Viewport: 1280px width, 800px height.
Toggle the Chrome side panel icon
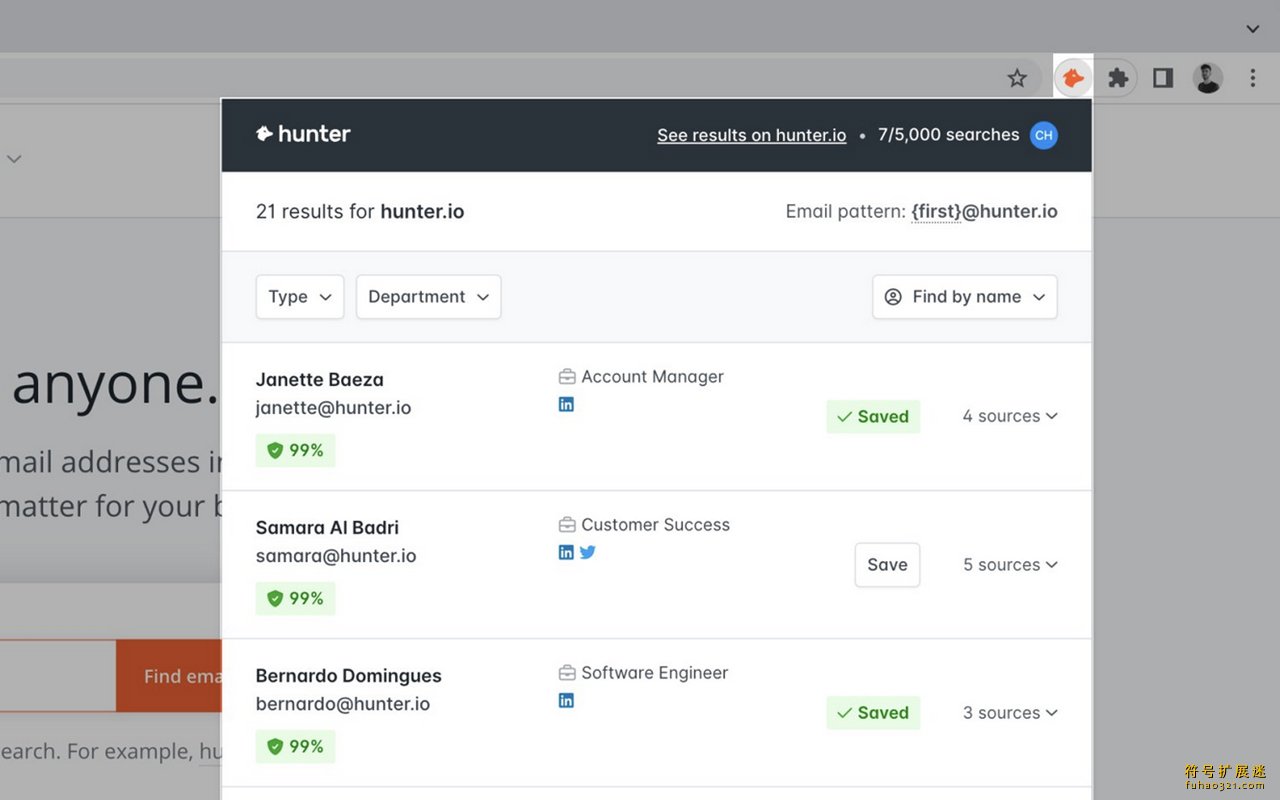[1163, 78]
